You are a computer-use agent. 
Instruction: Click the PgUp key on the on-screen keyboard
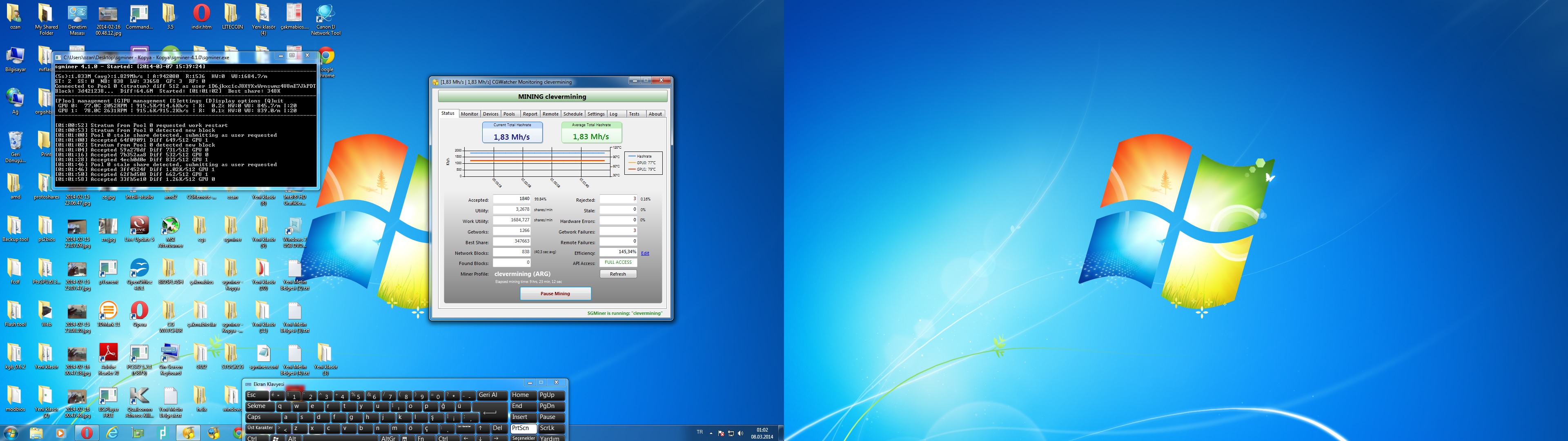(552, 395)
